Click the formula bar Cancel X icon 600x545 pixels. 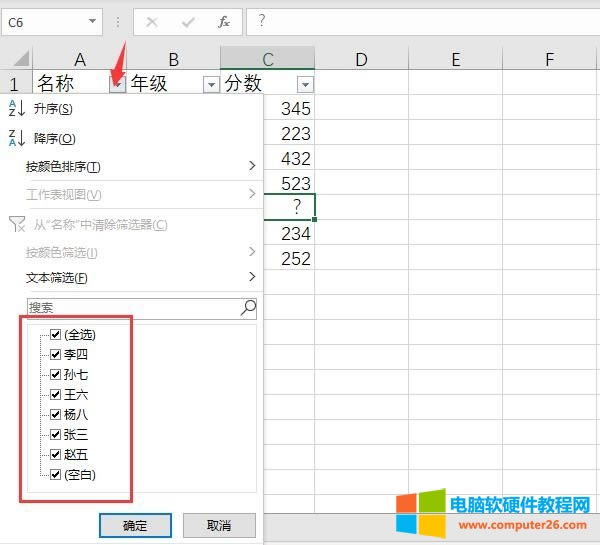[152, 22]
